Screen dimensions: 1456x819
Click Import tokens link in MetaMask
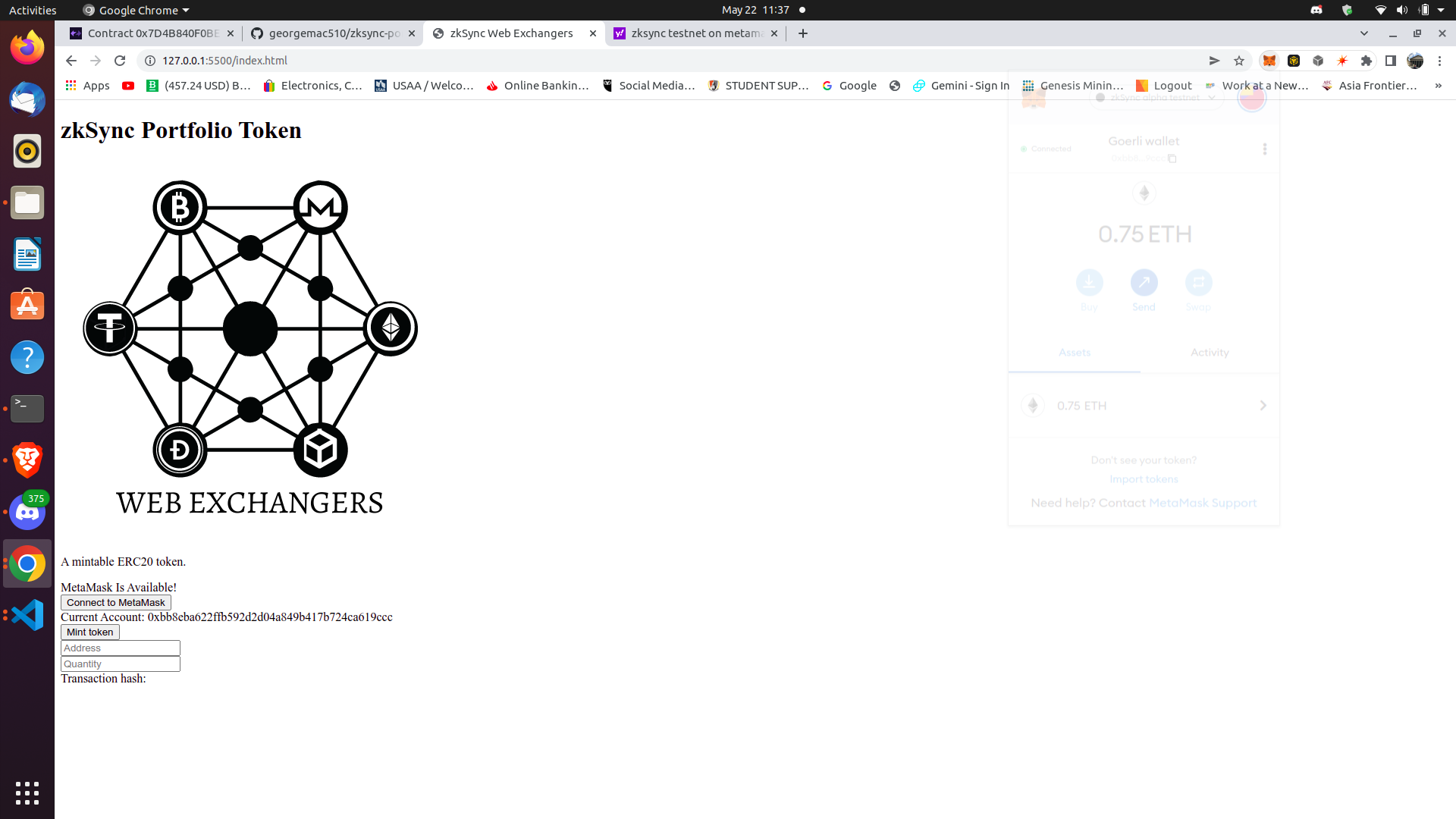pos(1144,479)
